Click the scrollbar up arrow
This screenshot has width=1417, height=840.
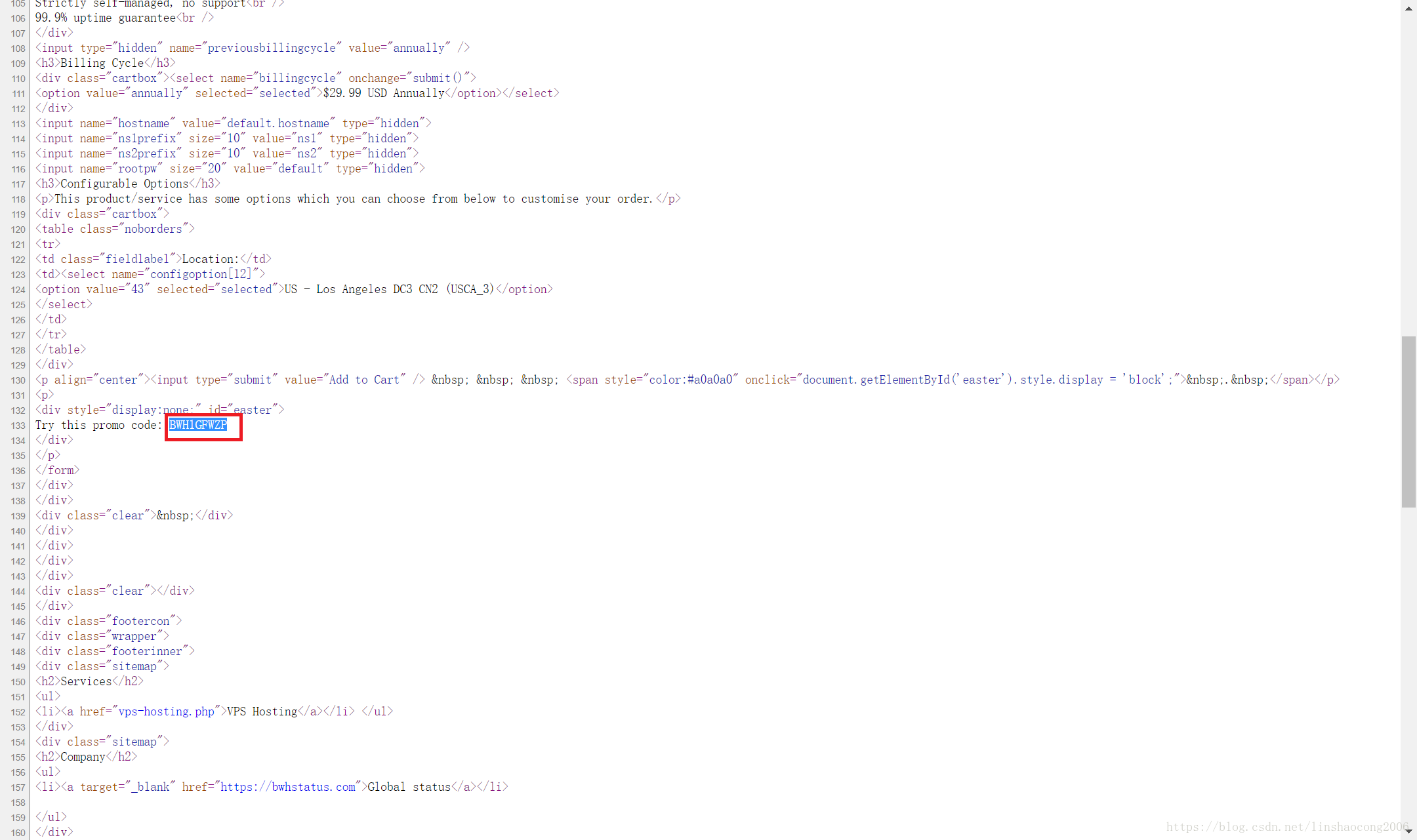1408,9
